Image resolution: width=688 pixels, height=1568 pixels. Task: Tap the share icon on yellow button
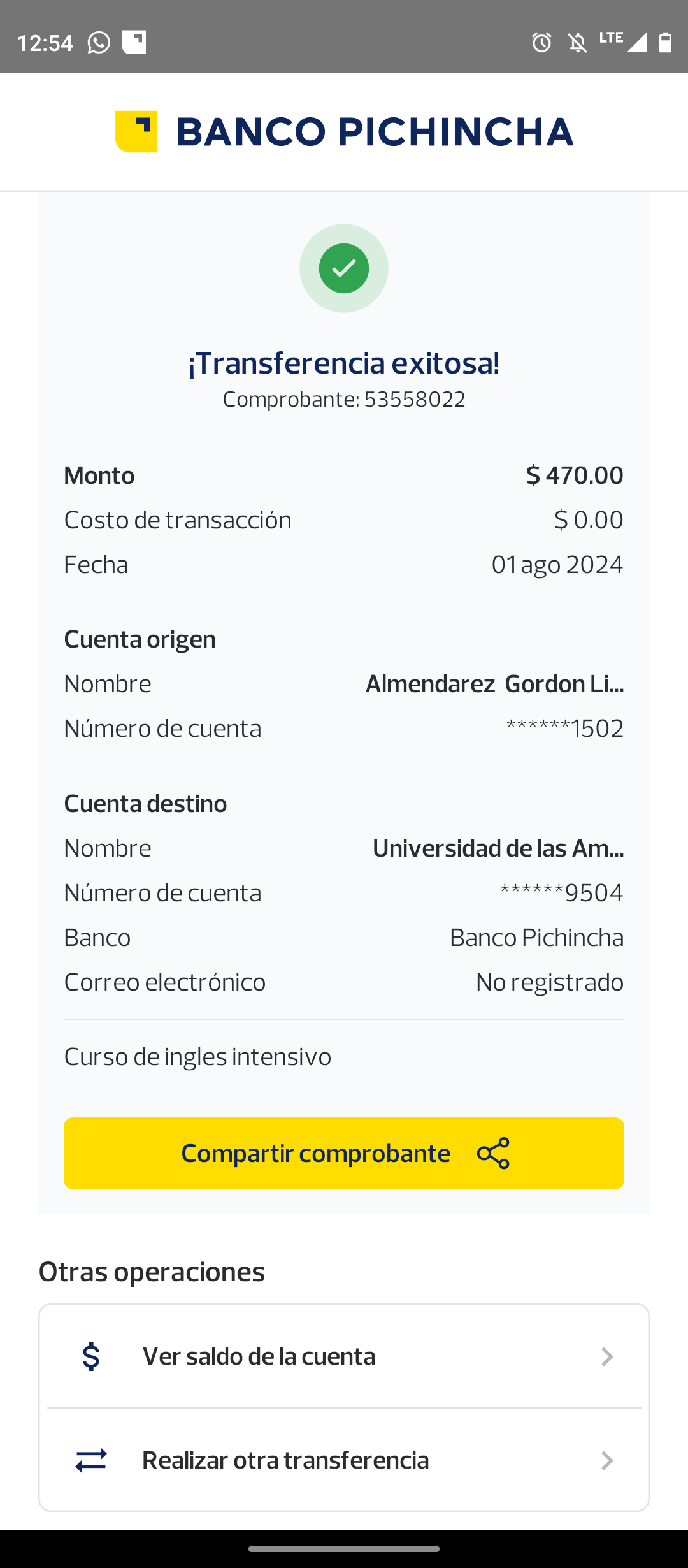click(494, 1153)
